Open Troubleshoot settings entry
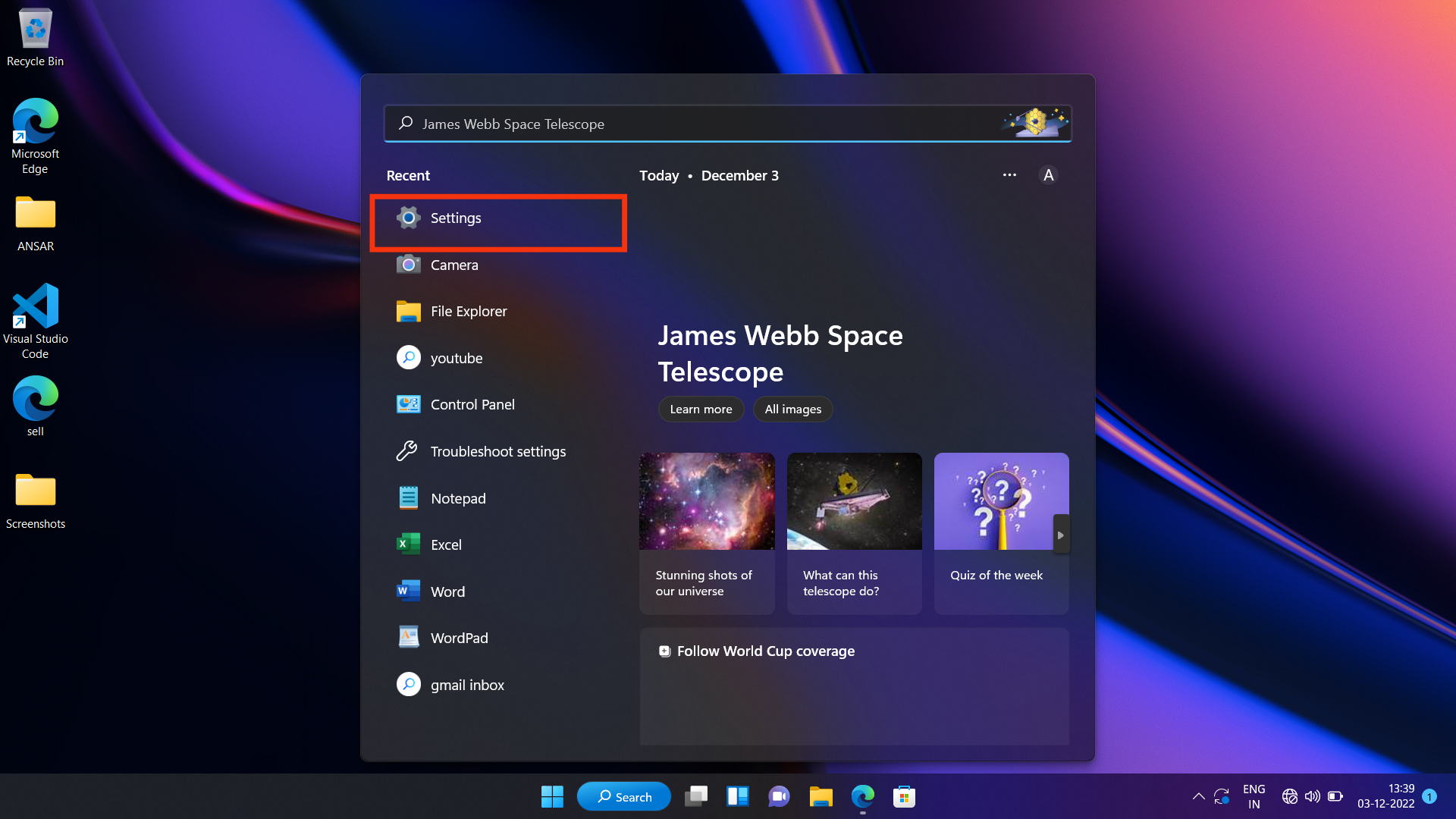 click(x=499, y=451)
